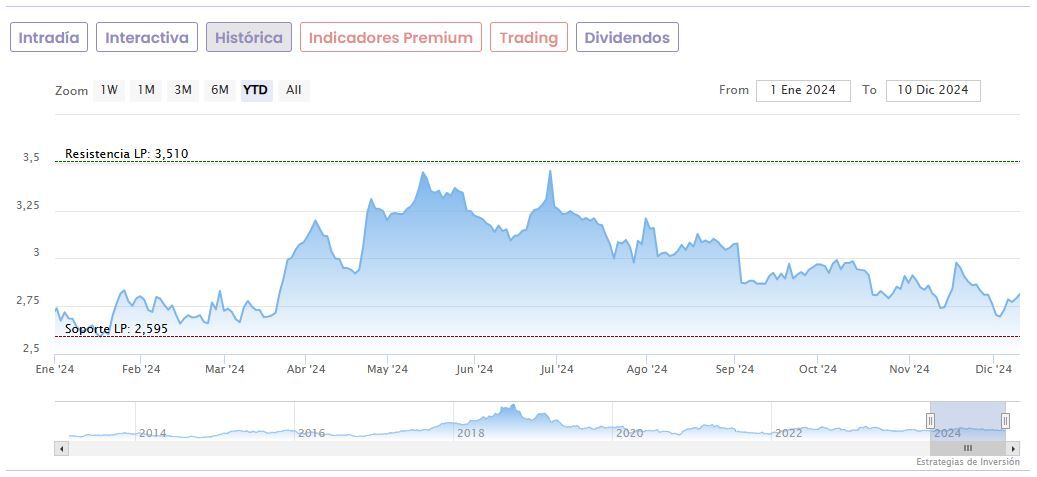Click the From date field
This screenshot has height=477, width=1037.
click(803, 90)
